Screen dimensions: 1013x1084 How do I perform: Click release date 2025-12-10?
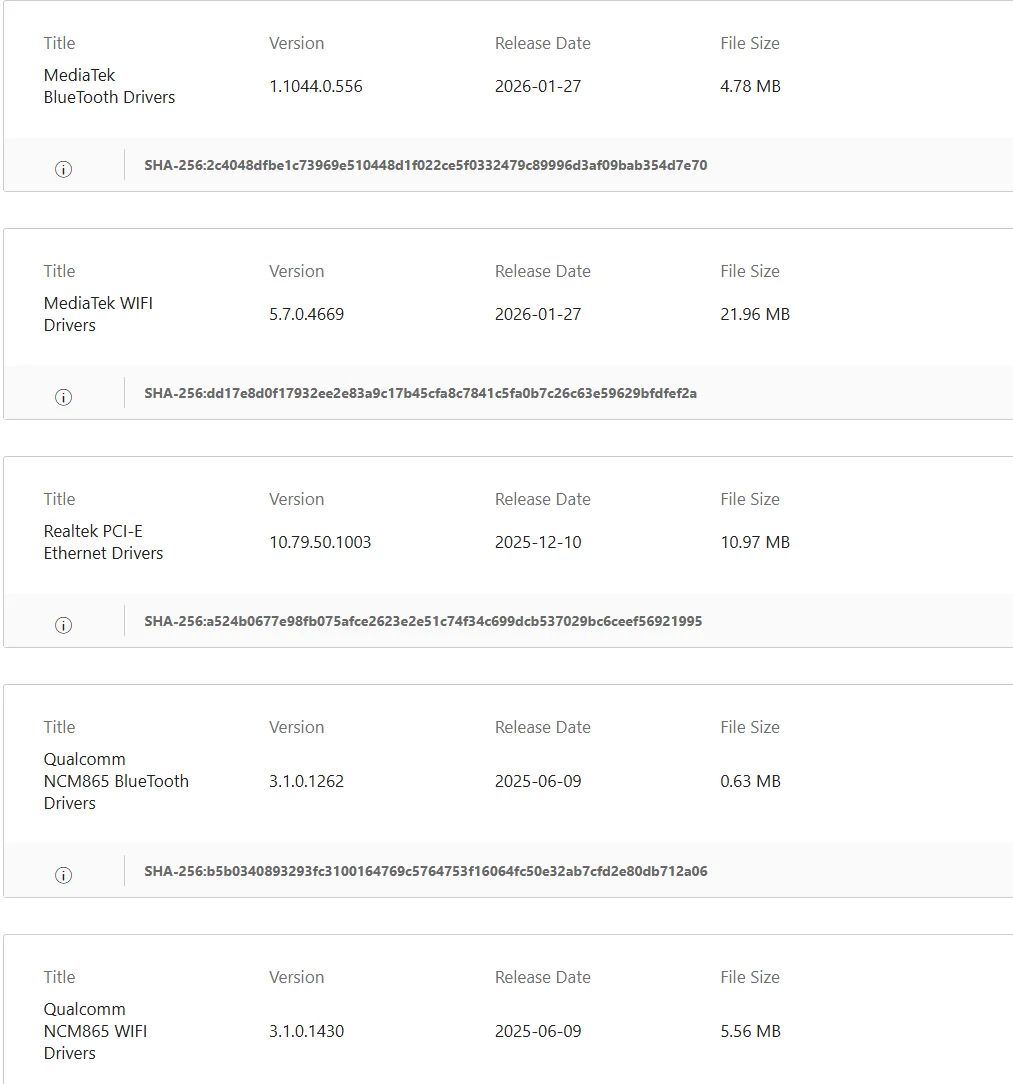pos(538,543)
